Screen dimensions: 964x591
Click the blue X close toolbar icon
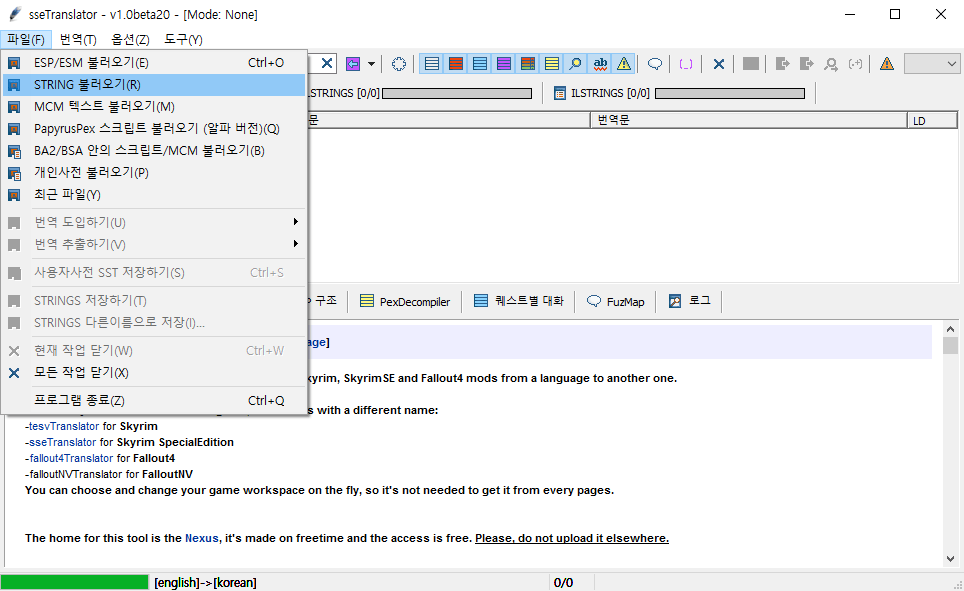click(x=717, y=63)
